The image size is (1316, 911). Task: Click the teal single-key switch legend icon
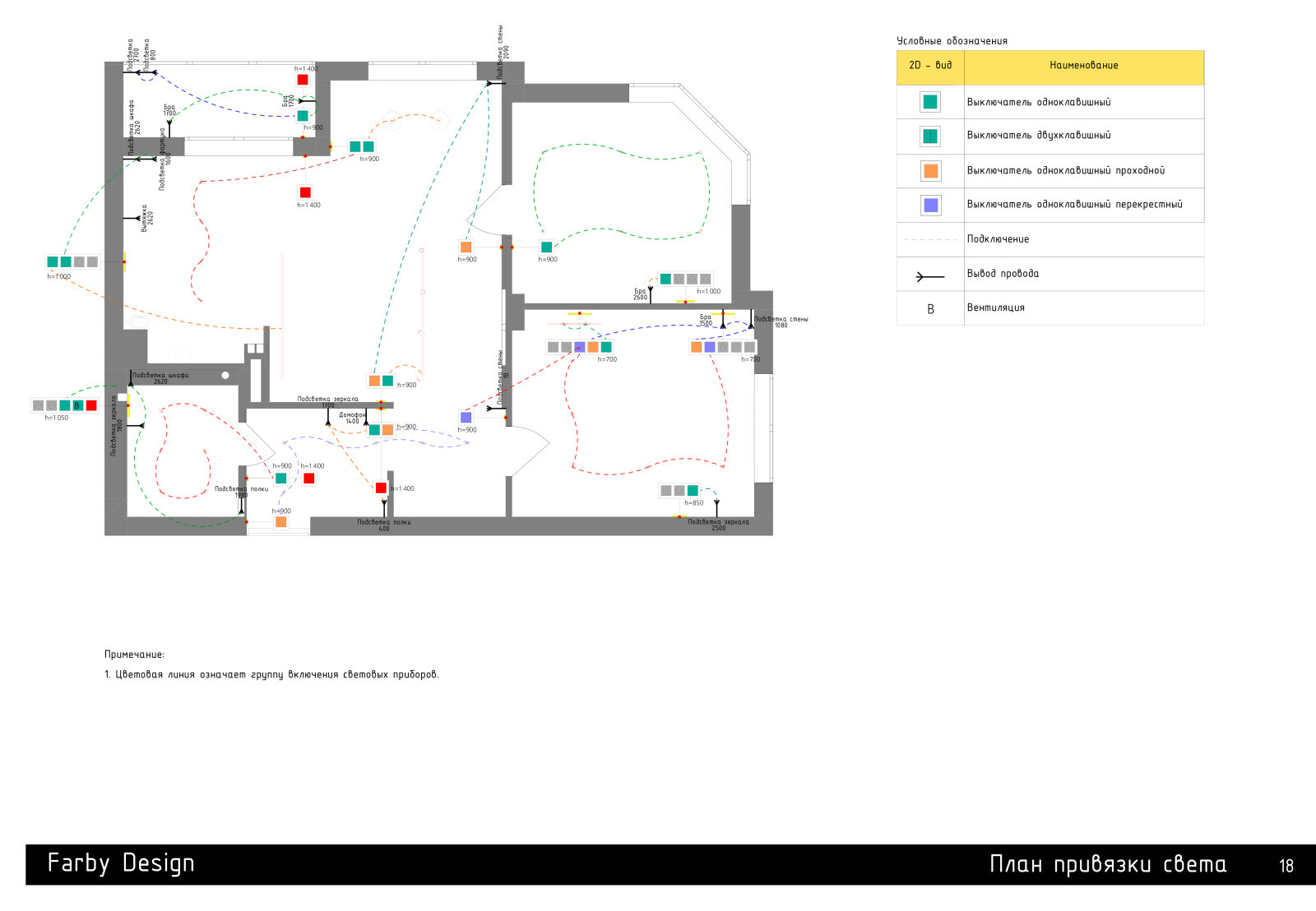(930, 102)
